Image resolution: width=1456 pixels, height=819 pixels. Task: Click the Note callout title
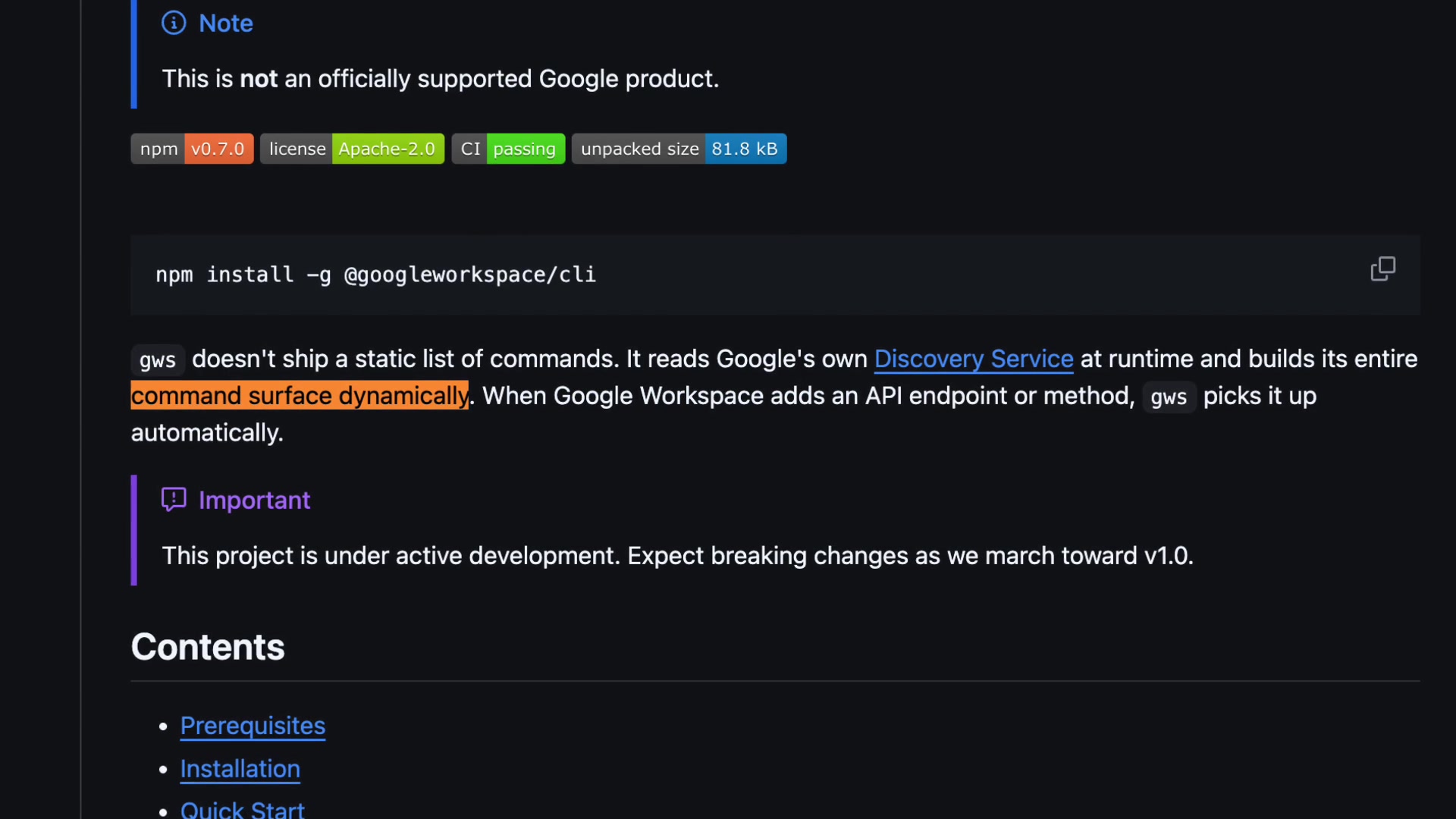(x=225, y=24)
